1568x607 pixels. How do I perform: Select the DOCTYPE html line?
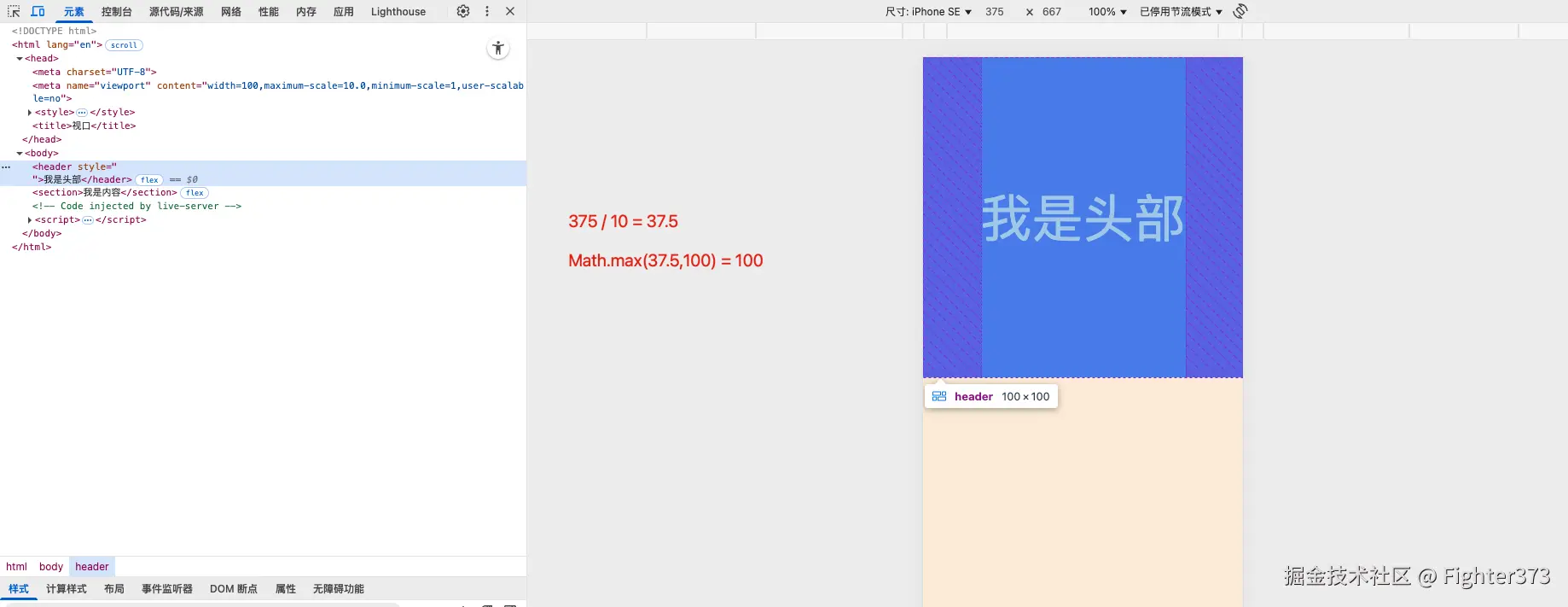tap(55, 32)
